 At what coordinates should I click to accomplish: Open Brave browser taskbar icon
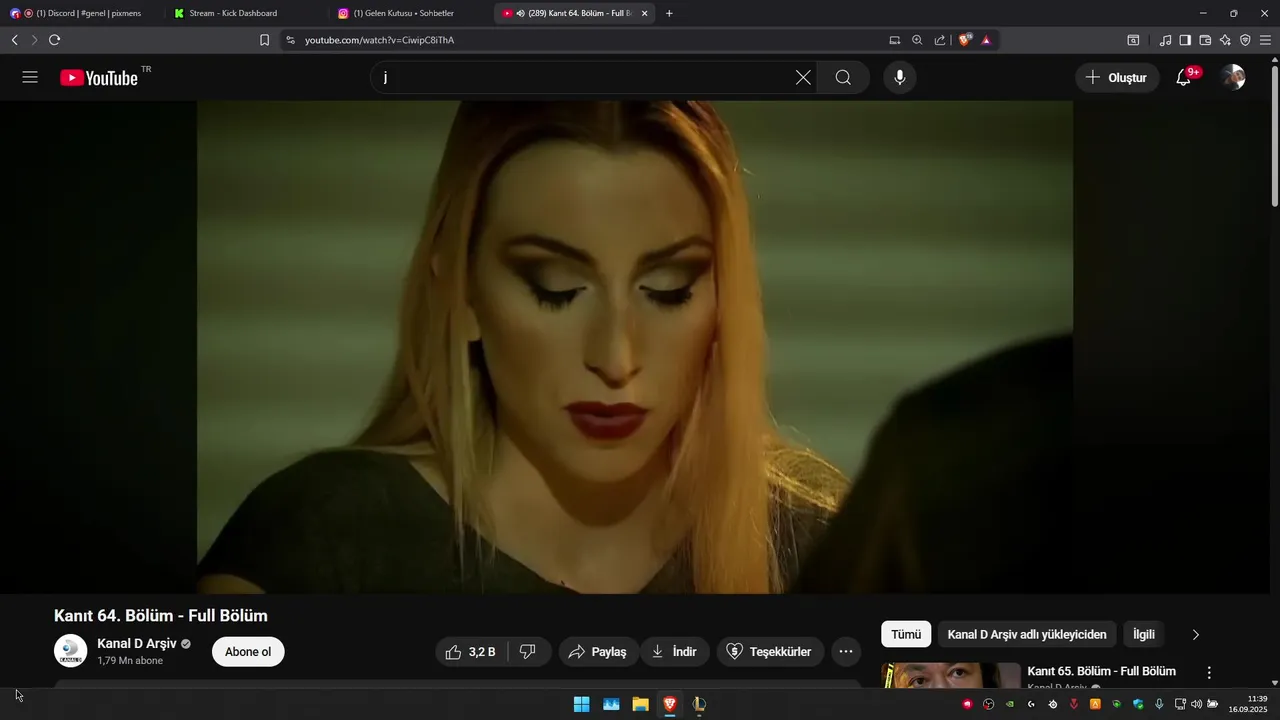point(670,704)
